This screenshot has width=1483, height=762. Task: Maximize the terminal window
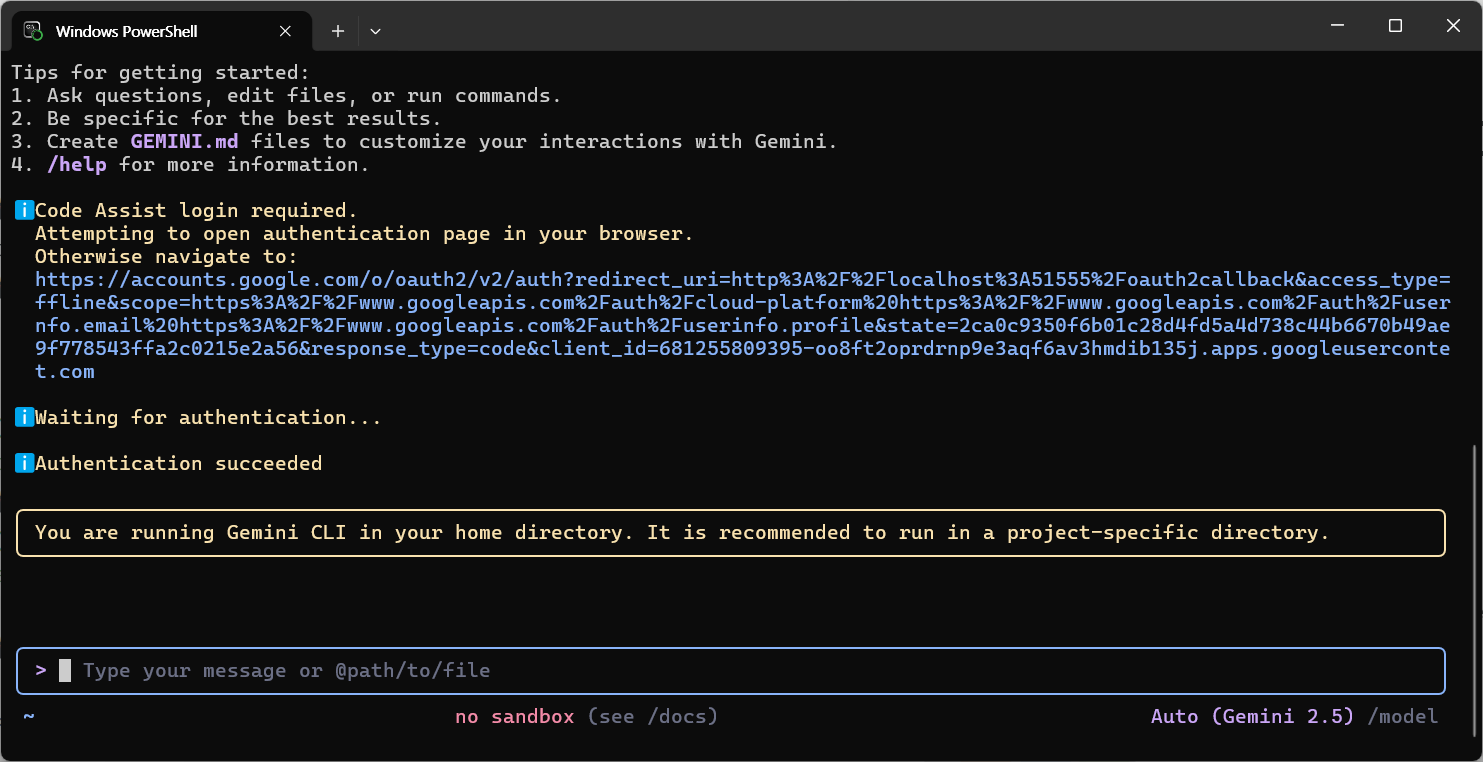pos(1395,27)
